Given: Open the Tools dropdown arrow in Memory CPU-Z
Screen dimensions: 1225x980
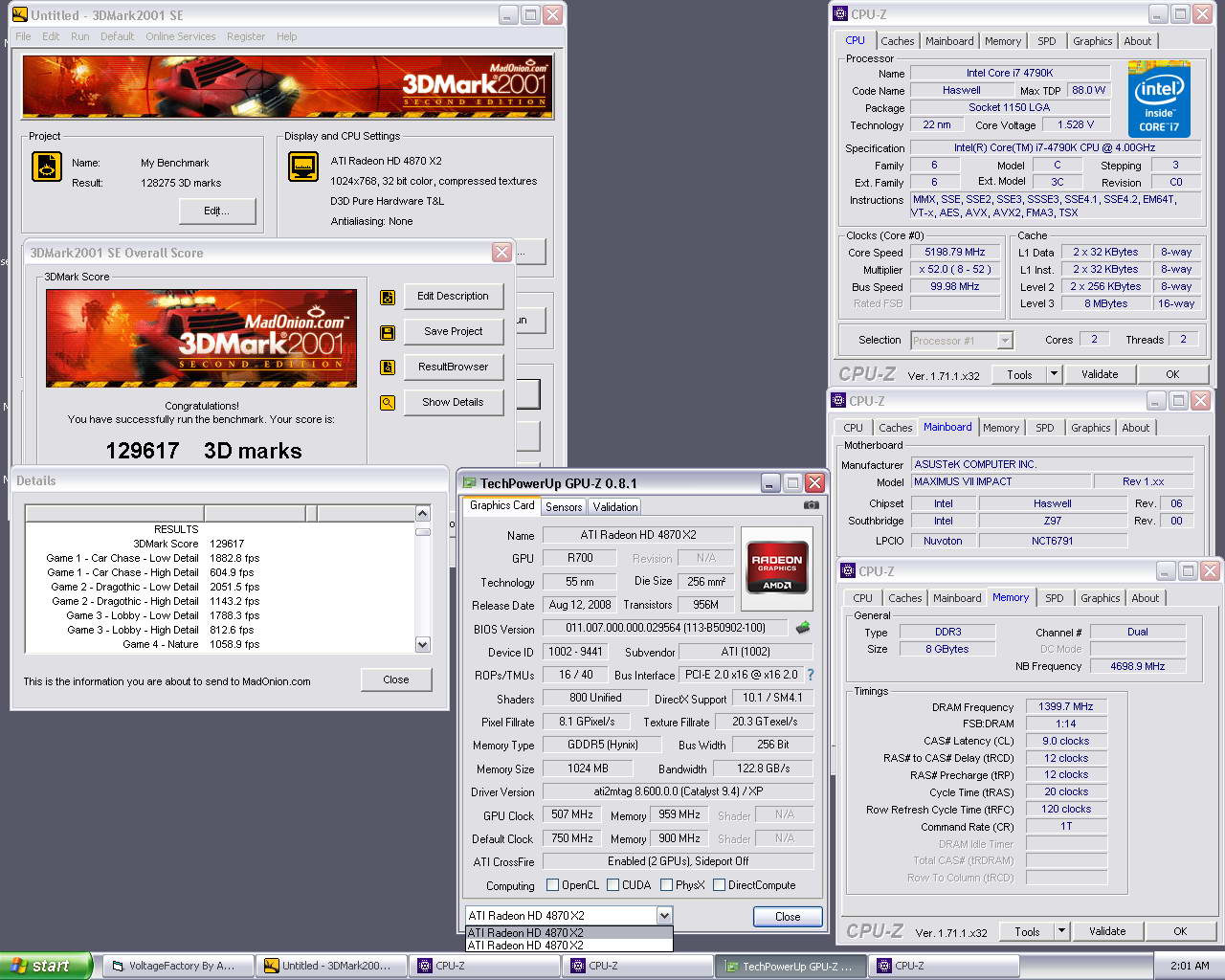Looking at the screenshot, I should click(1061, 931).
